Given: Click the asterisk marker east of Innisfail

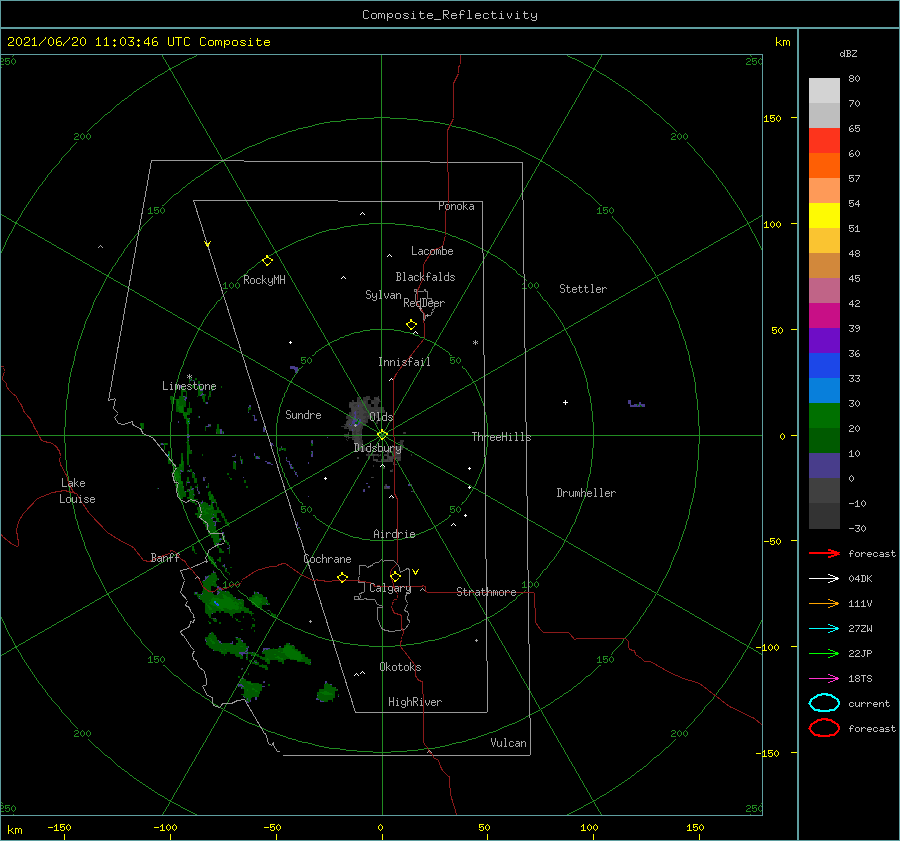Looking at the screenshot, I should pyautogui.click(x=475, y=343).
